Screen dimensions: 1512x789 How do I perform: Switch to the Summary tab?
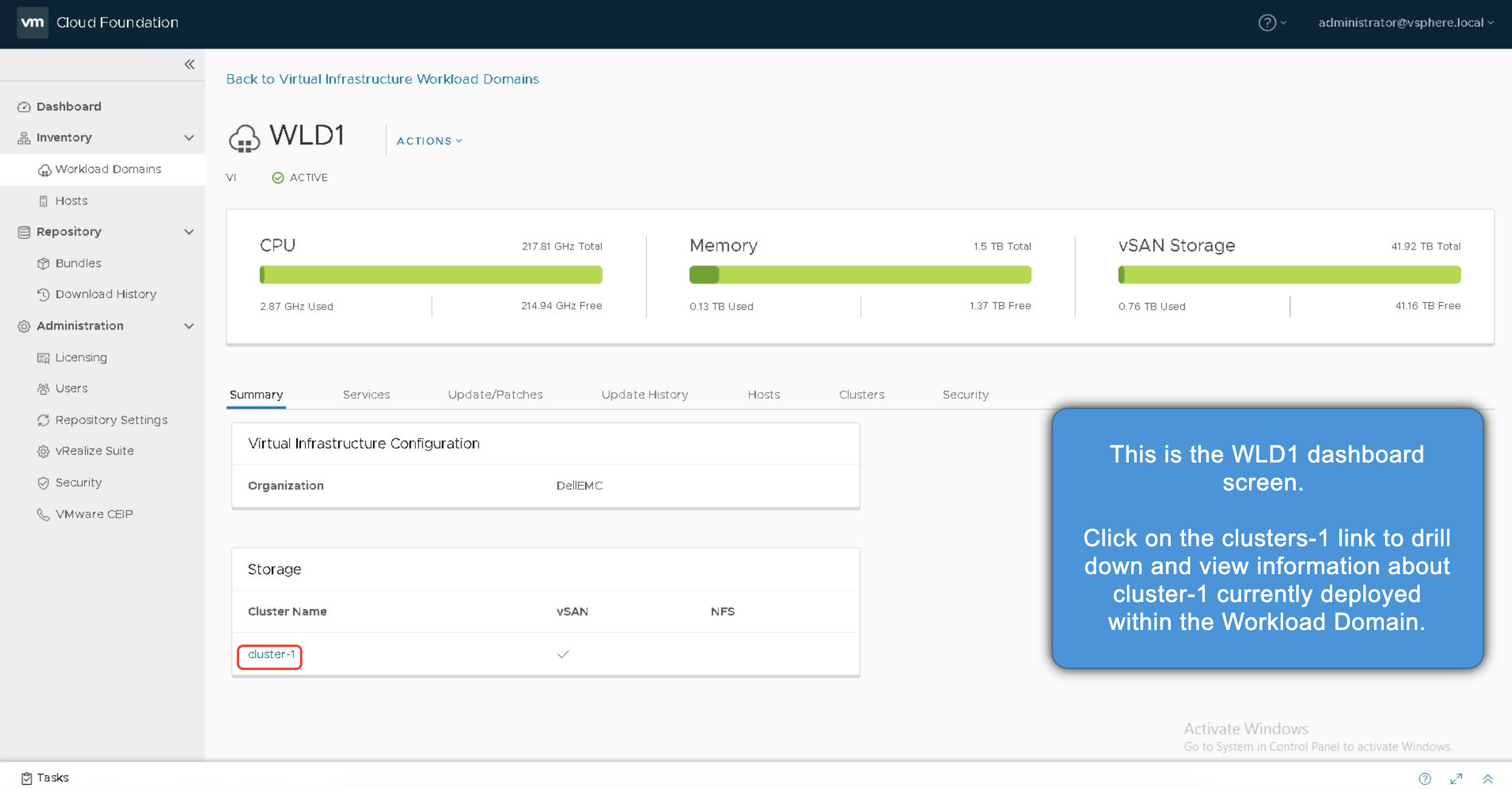[x=256, y=394]
